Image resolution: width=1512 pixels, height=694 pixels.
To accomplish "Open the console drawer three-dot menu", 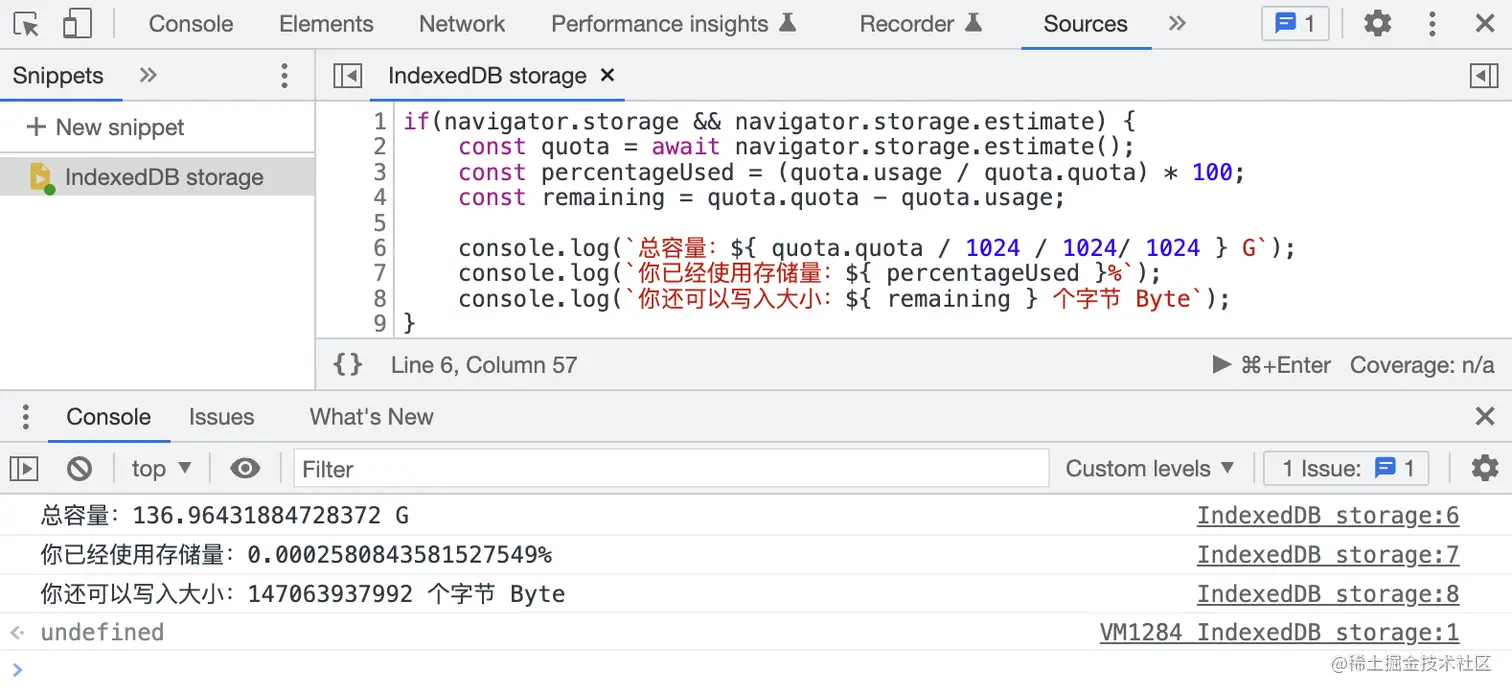I will (x=26, y=417).
